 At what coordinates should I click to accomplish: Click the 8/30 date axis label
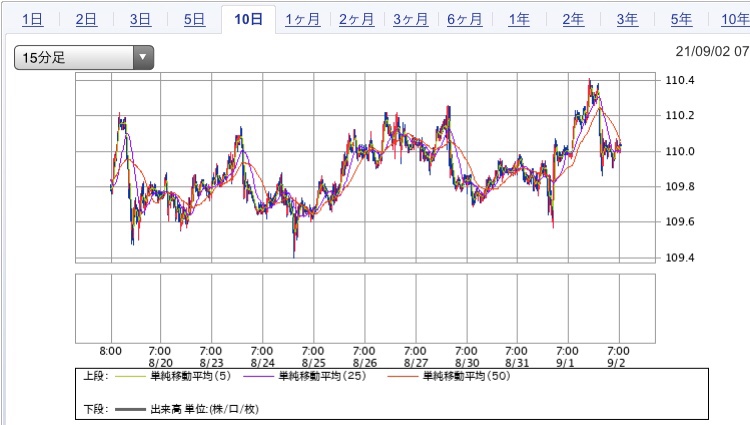tap(467, 363)
